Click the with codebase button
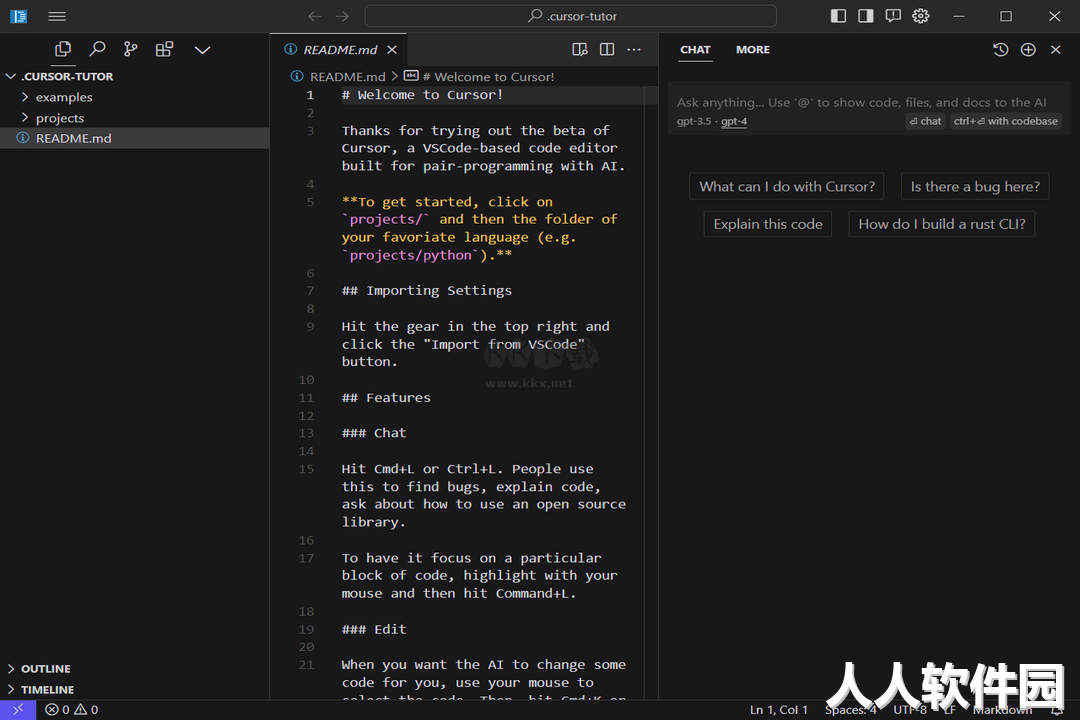Image resolution: width=1080 pixels, height=720 pixels. click(x=1006, y=121)
